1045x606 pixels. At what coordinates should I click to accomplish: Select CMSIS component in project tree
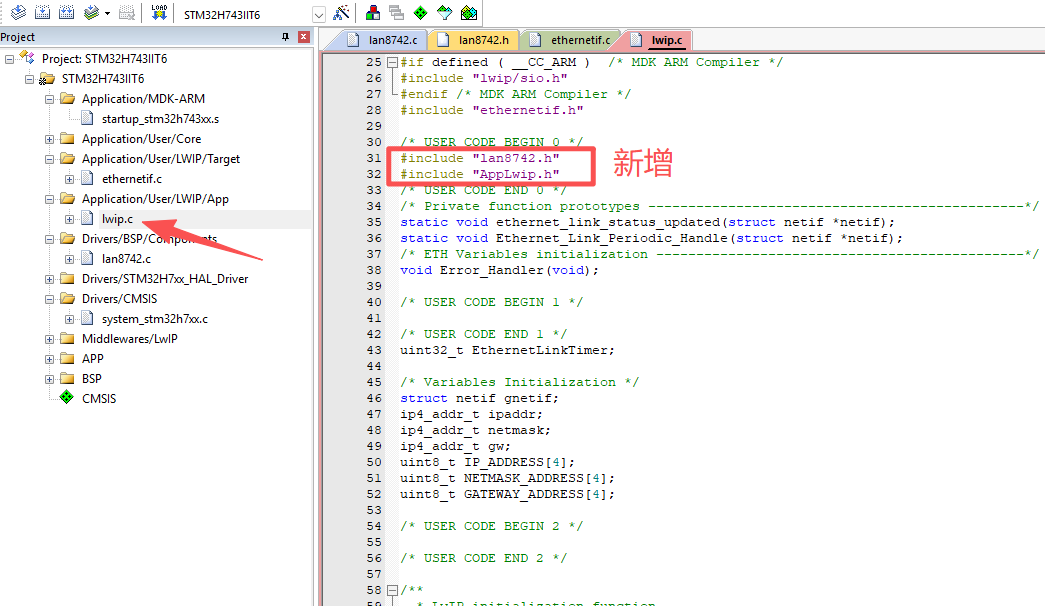[98, 399]
